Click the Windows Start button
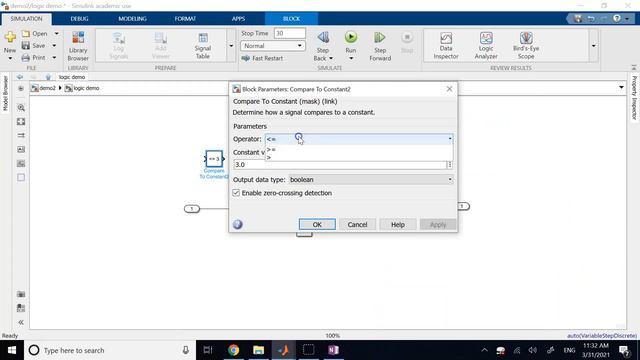Viewport: 640px width, 360px height. coord(12,350)
